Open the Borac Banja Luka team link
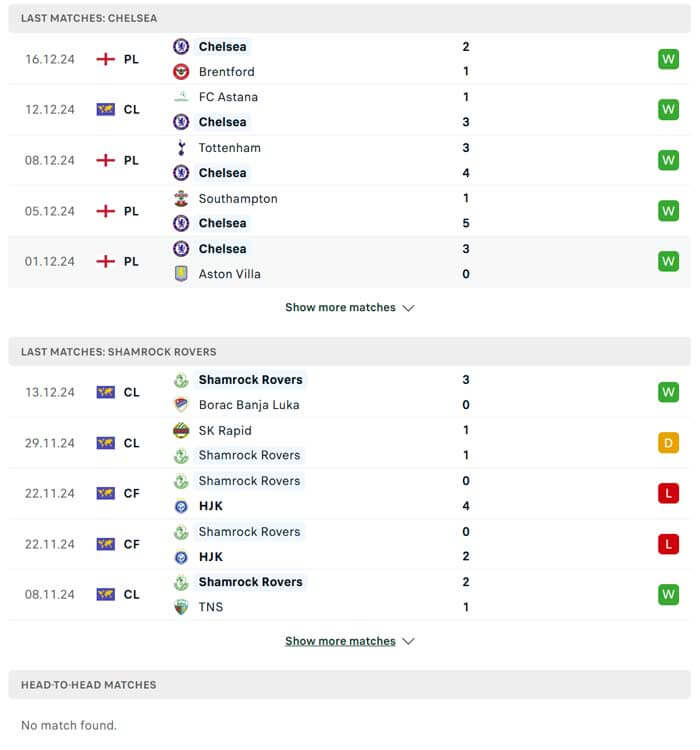 [x=248, y=405]
